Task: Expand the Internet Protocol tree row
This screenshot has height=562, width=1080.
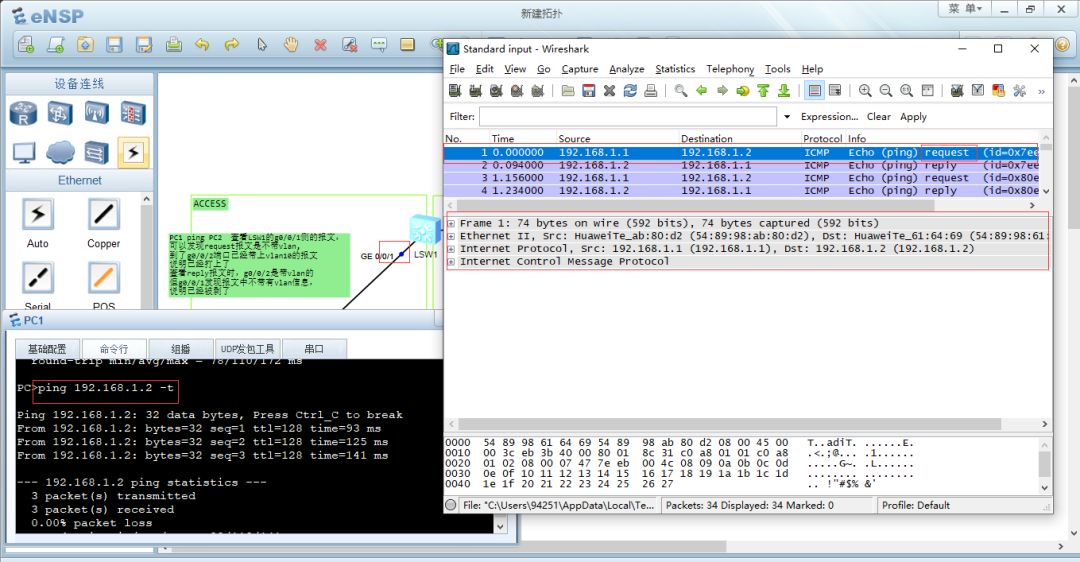Action: click(x=451, y=249)
